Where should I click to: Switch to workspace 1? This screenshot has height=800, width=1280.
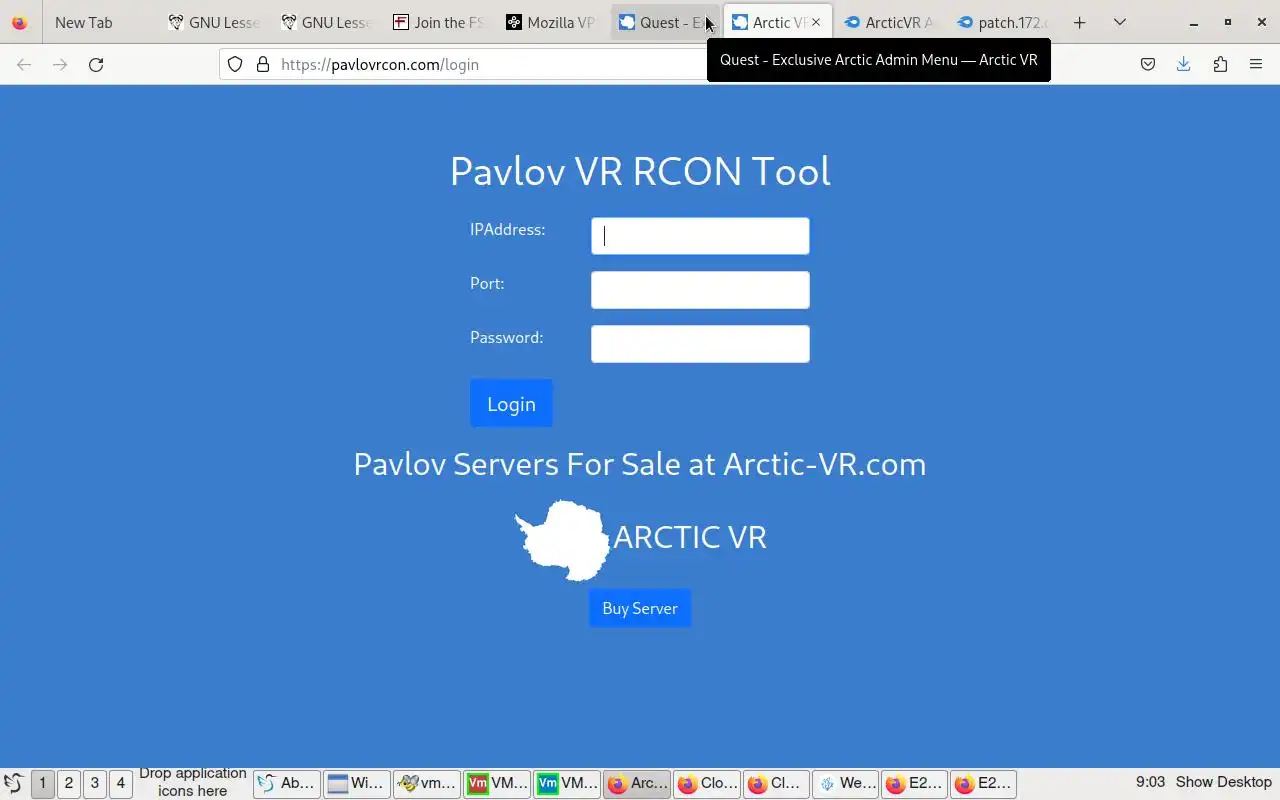coord(42,783)
